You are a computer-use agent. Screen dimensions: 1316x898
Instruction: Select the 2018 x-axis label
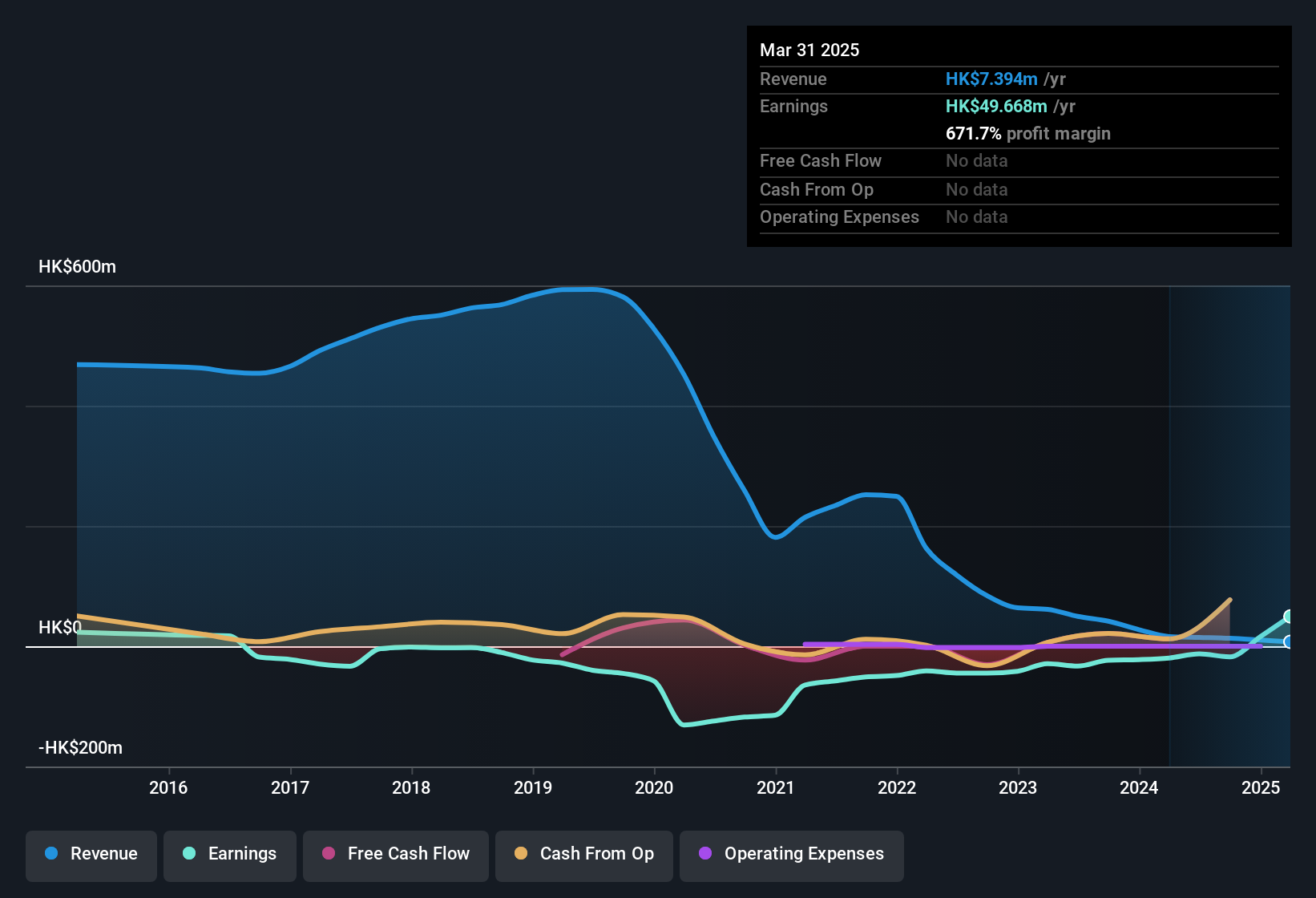[411, 787]
